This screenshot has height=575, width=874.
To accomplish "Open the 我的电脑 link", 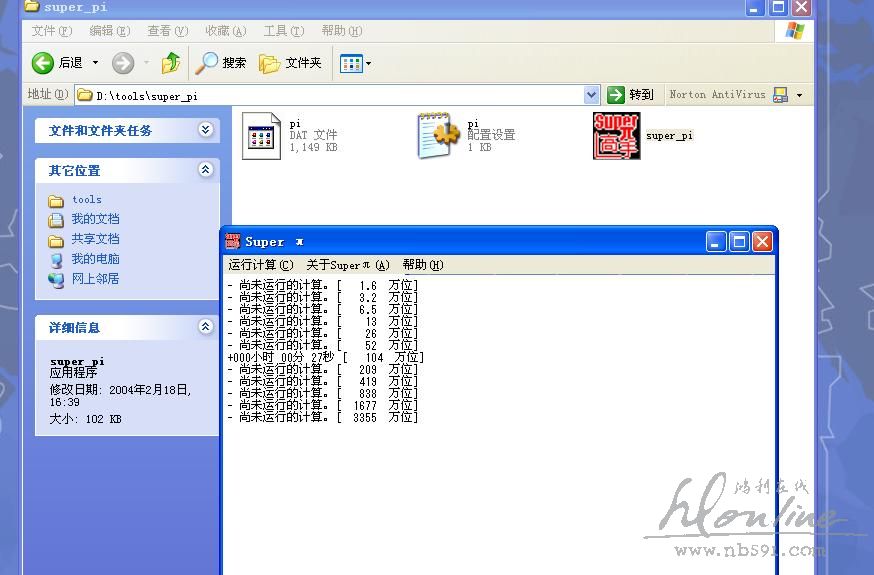I will [x=95, y=259].
